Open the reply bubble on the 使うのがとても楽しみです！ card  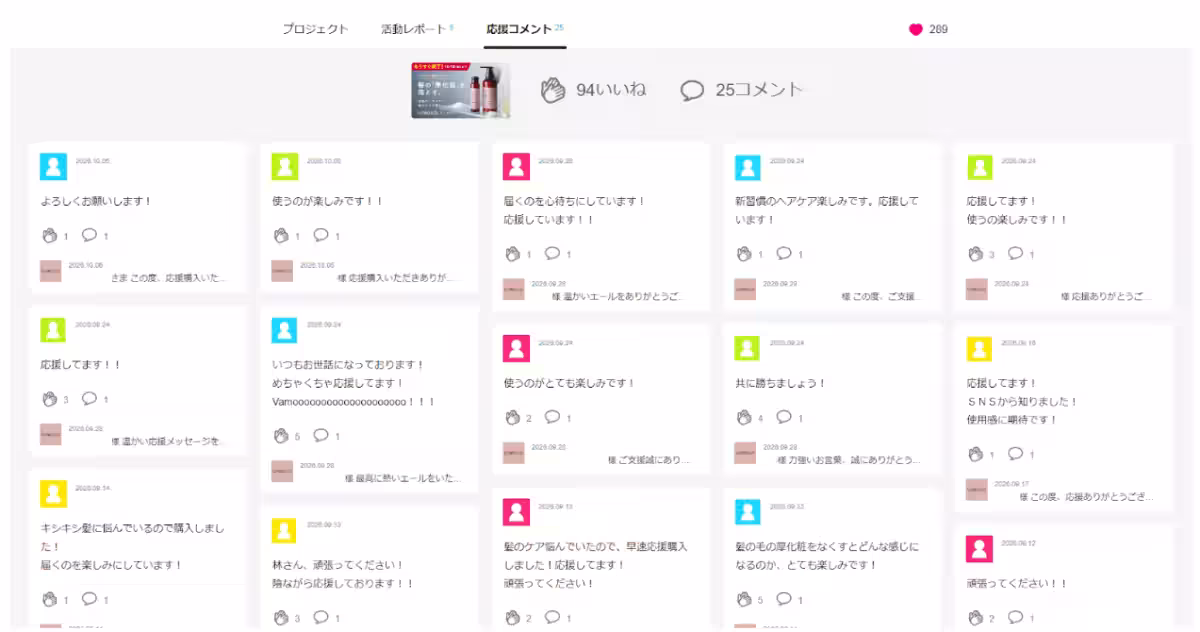552,417
